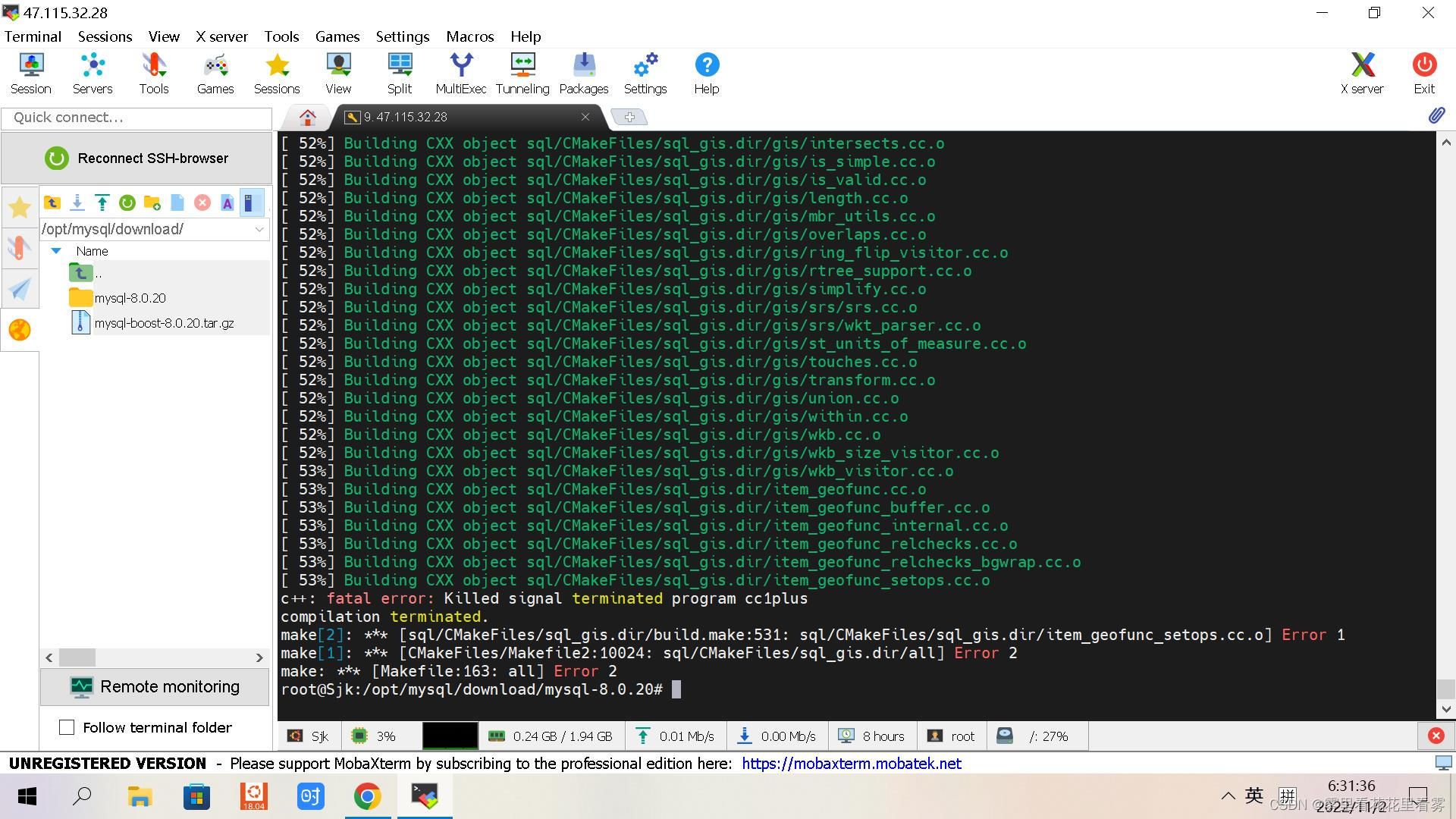Close the red X status bar button
The width and height of the screenshot is (1456, 819).
pyautogui.click(x=1436, y=736)
